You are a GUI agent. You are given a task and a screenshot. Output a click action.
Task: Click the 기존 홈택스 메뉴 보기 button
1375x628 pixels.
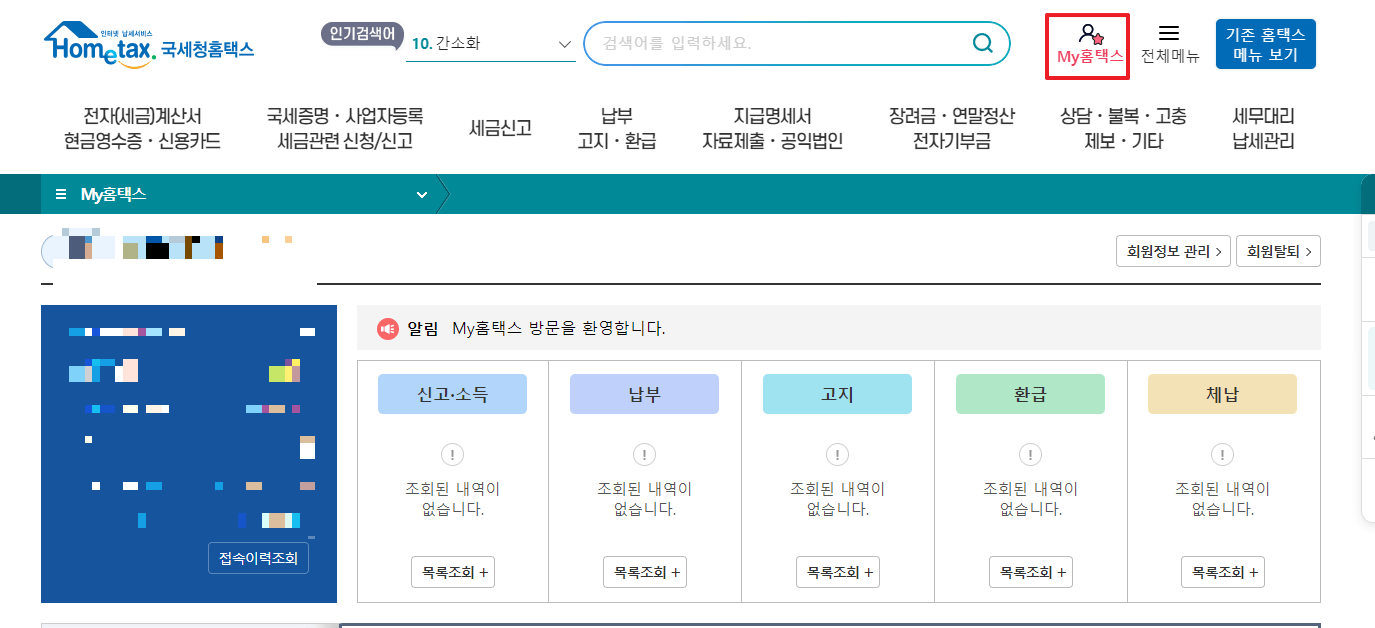[1266, 43]
